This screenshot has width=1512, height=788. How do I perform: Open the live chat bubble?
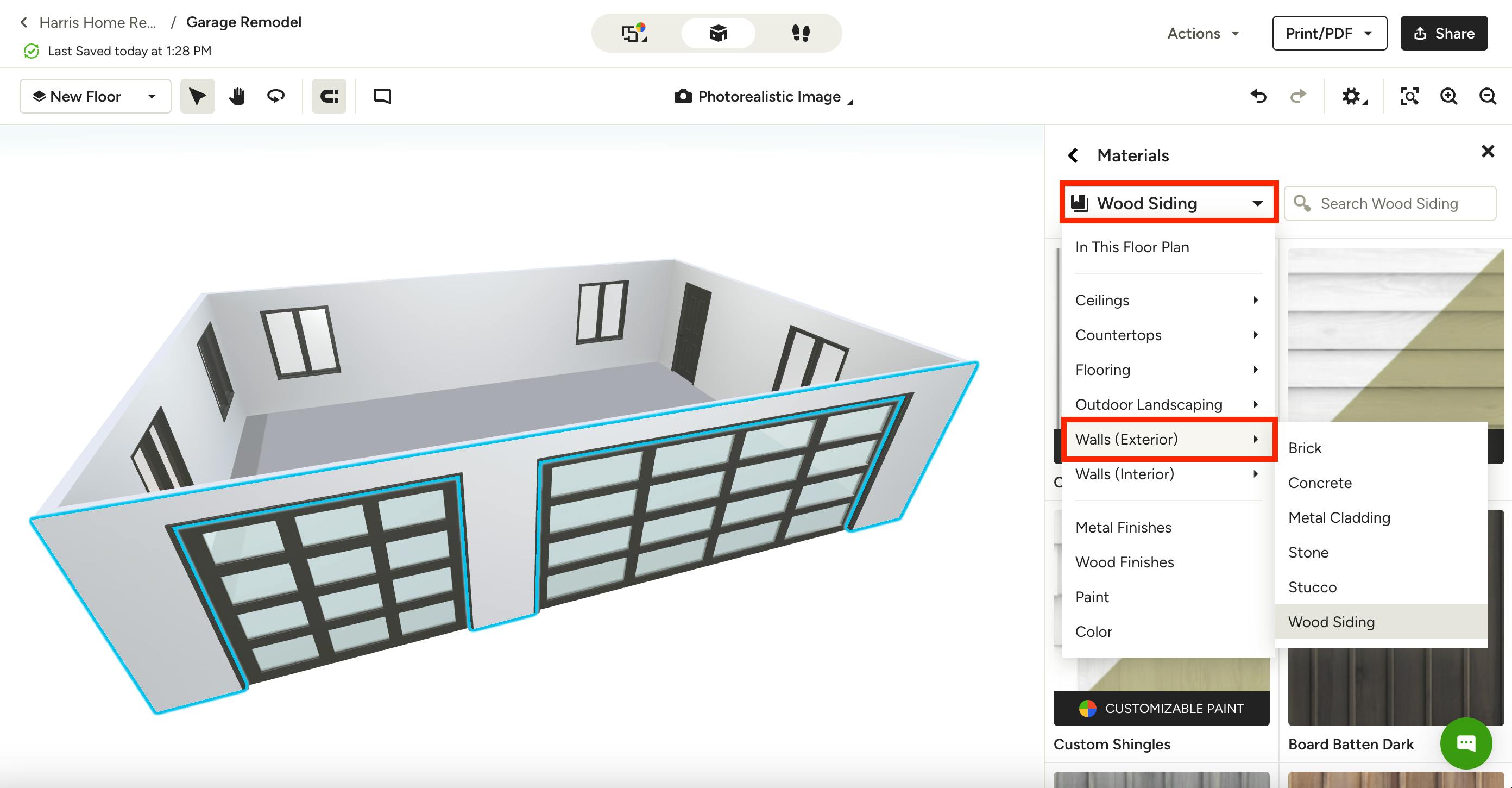click(1466, 743)
